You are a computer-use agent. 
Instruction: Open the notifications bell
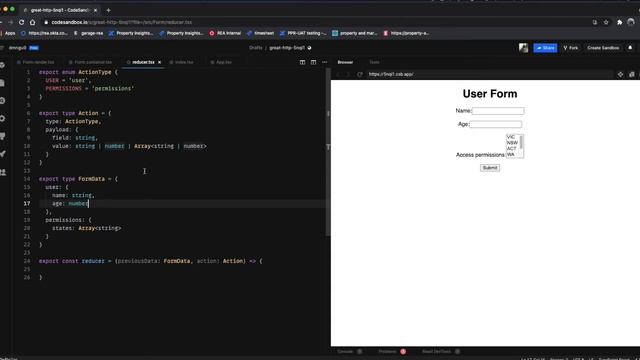pyautogui.click(x=630, y=48)
